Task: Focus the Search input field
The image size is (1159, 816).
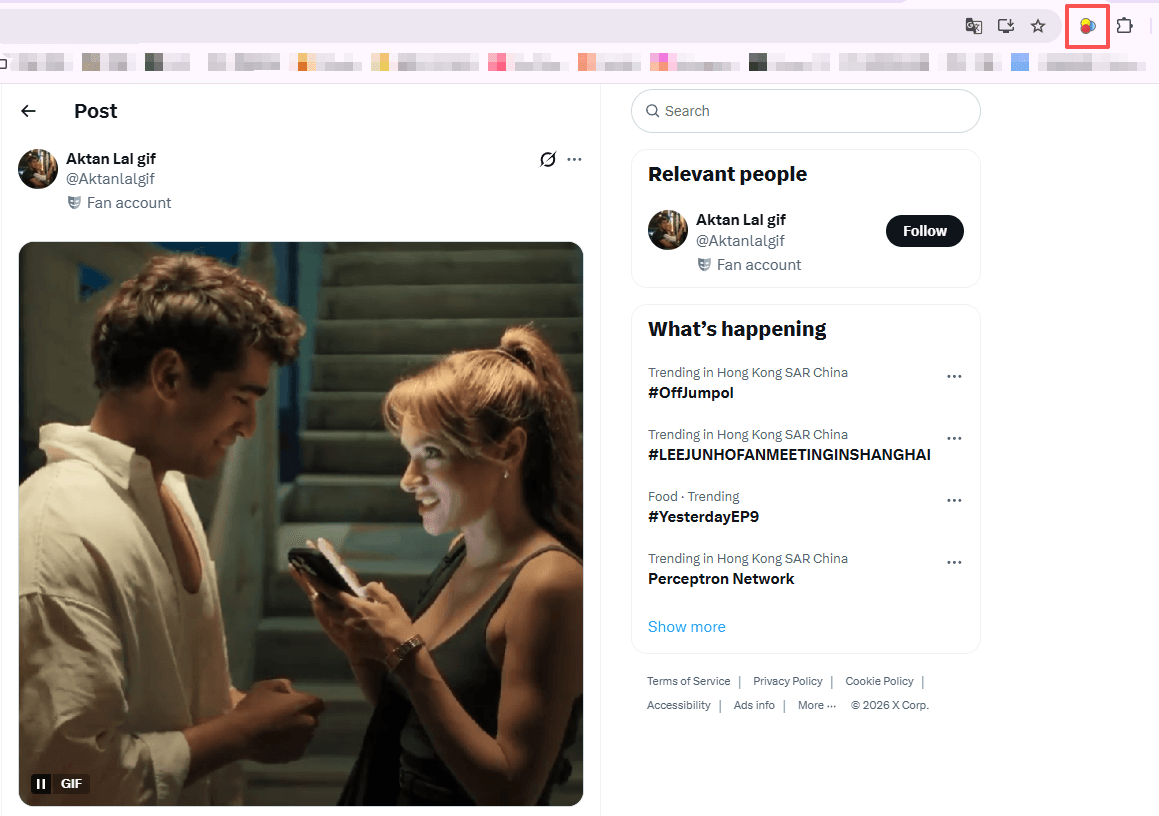Action: (815, 111)
